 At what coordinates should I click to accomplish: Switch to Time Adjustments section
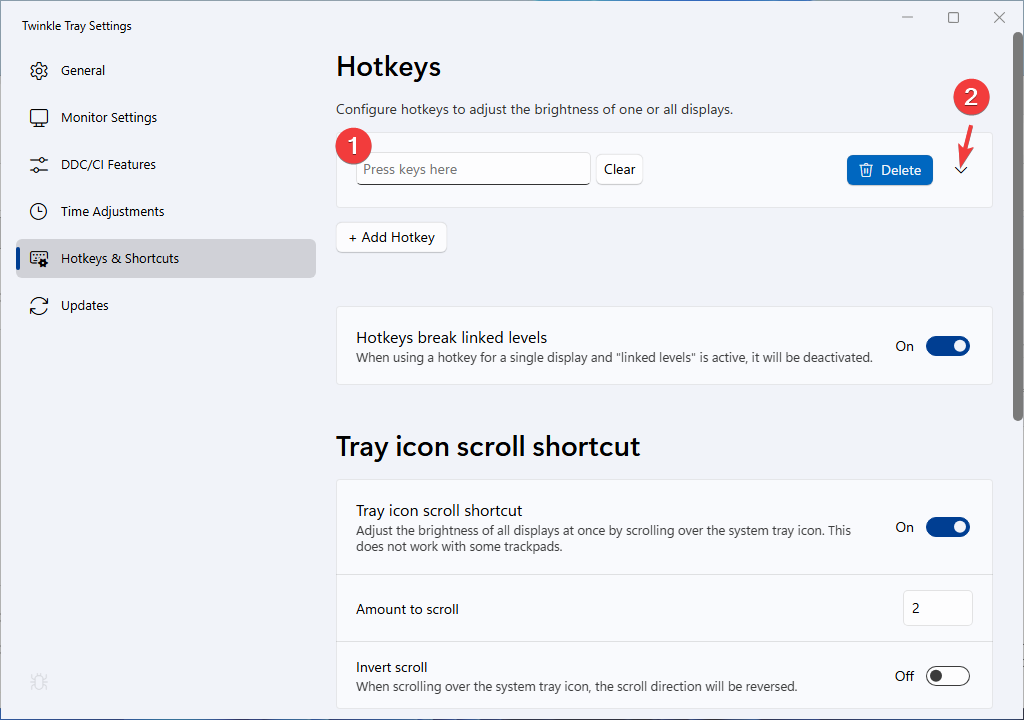pos(112,212)
